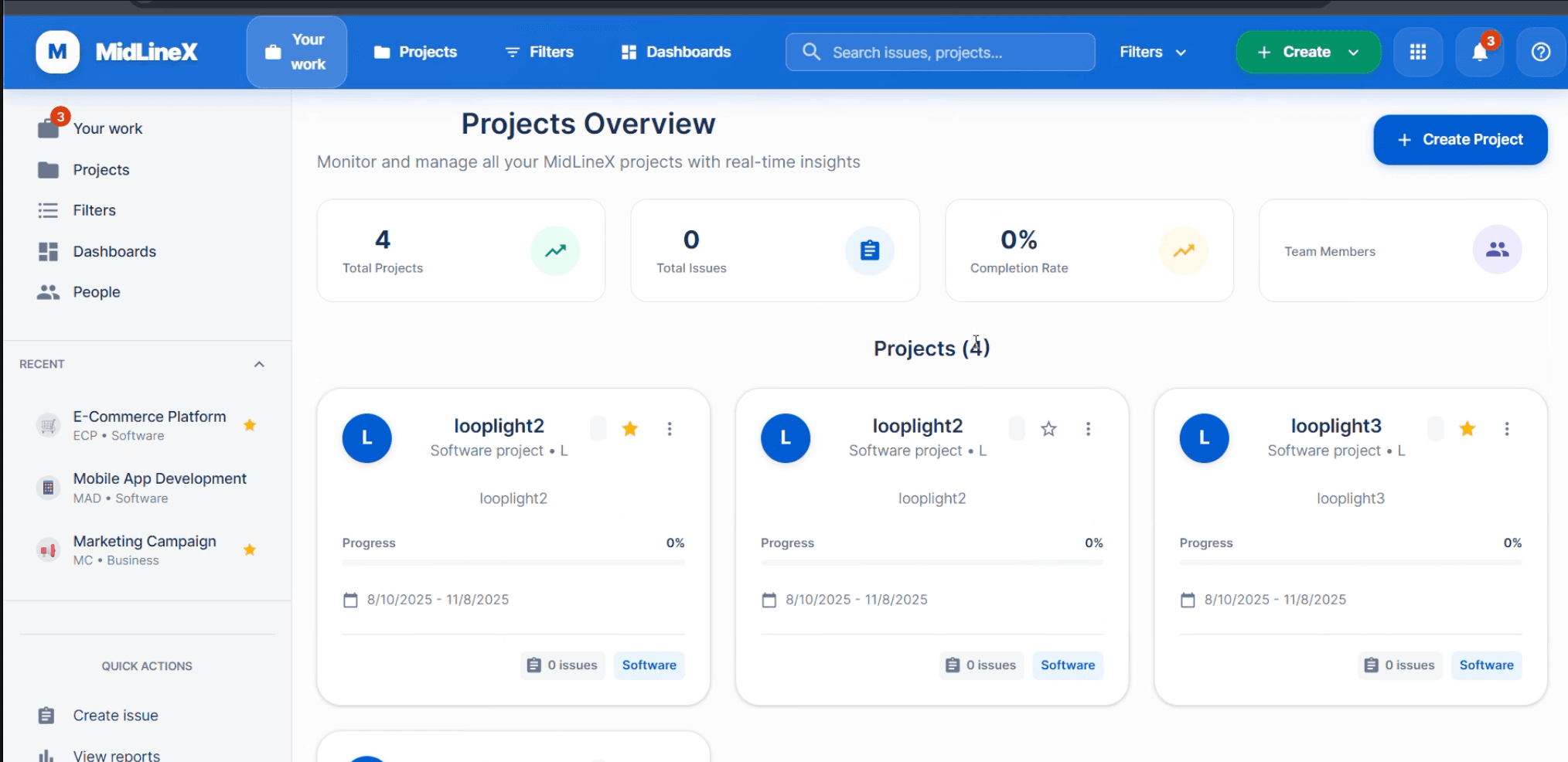Open the Create button dropdown arrow
The height and width of the screenshot is (762, 1568).
[1354, 52]
